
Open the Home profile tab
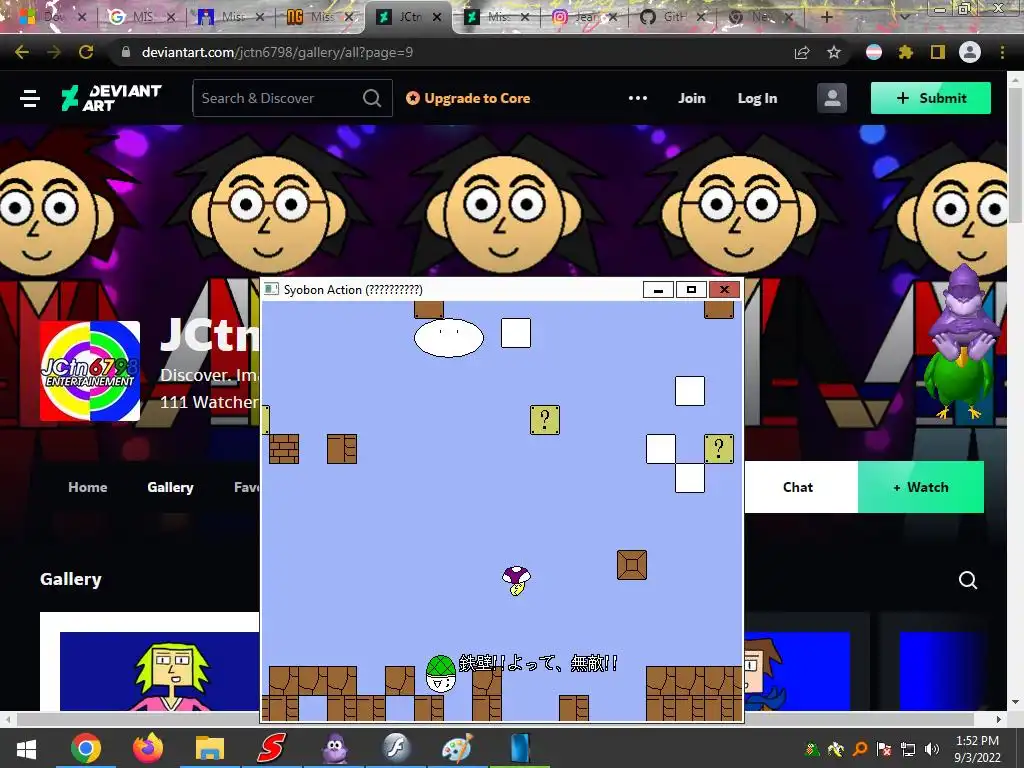click(x=88, y=487)
